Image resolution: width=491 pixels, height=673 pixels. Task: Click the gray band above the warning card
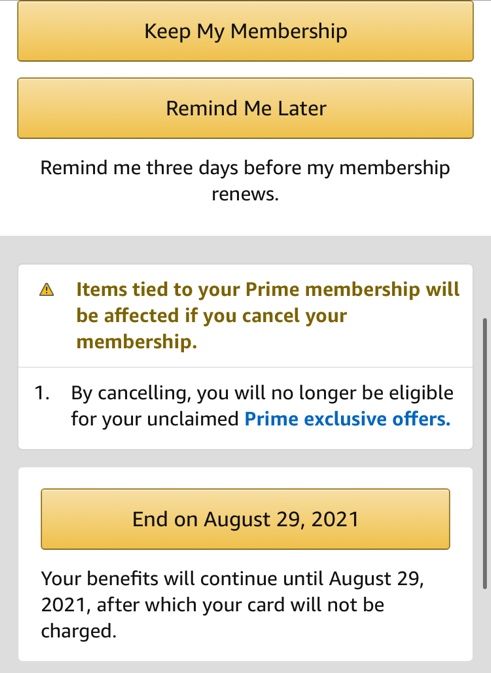245,250
